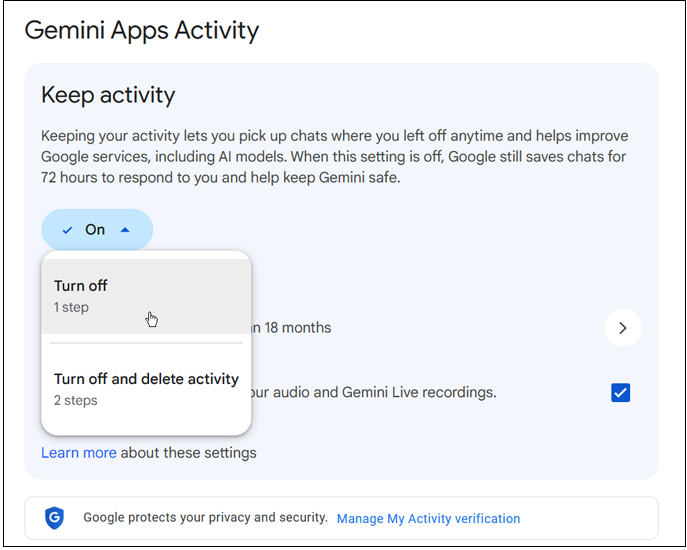Click the "2 steps" label in the menu
This screenshot has width=687, height=550.
click(75, 401)
